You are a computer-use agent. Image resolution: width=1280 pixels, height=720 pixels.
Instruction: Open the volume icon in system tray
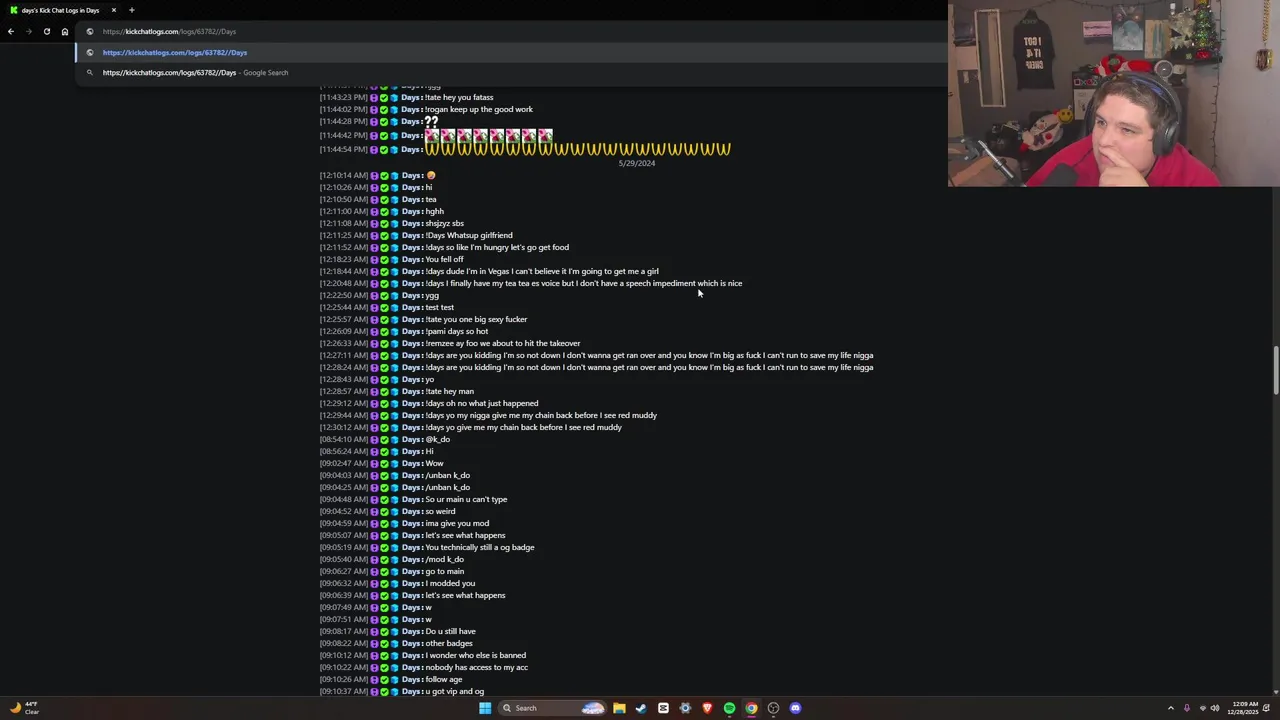tap(1215, 708)
